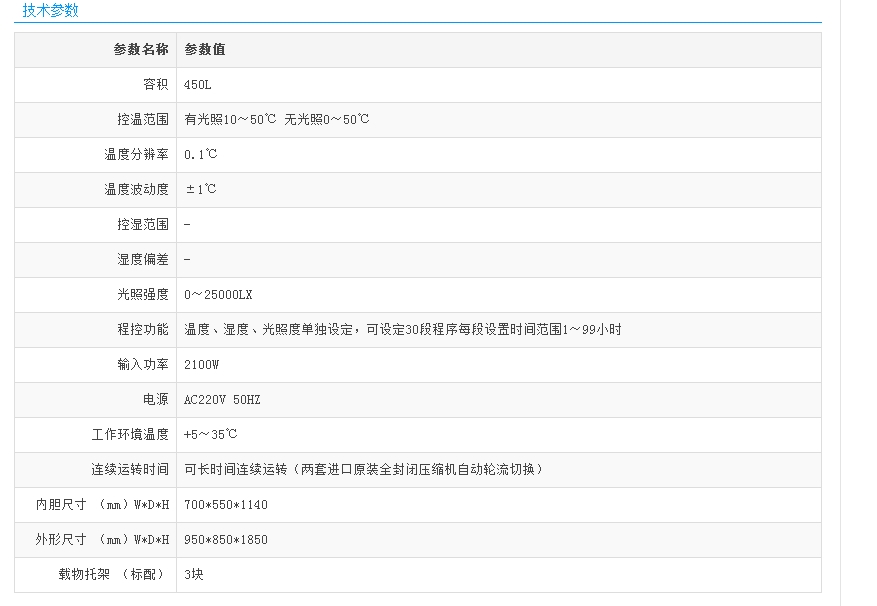The height and width of the screenshot is (606, 877).
Task: Select the 有光照10～50℃ temperature range text
Action: (231, 120)
